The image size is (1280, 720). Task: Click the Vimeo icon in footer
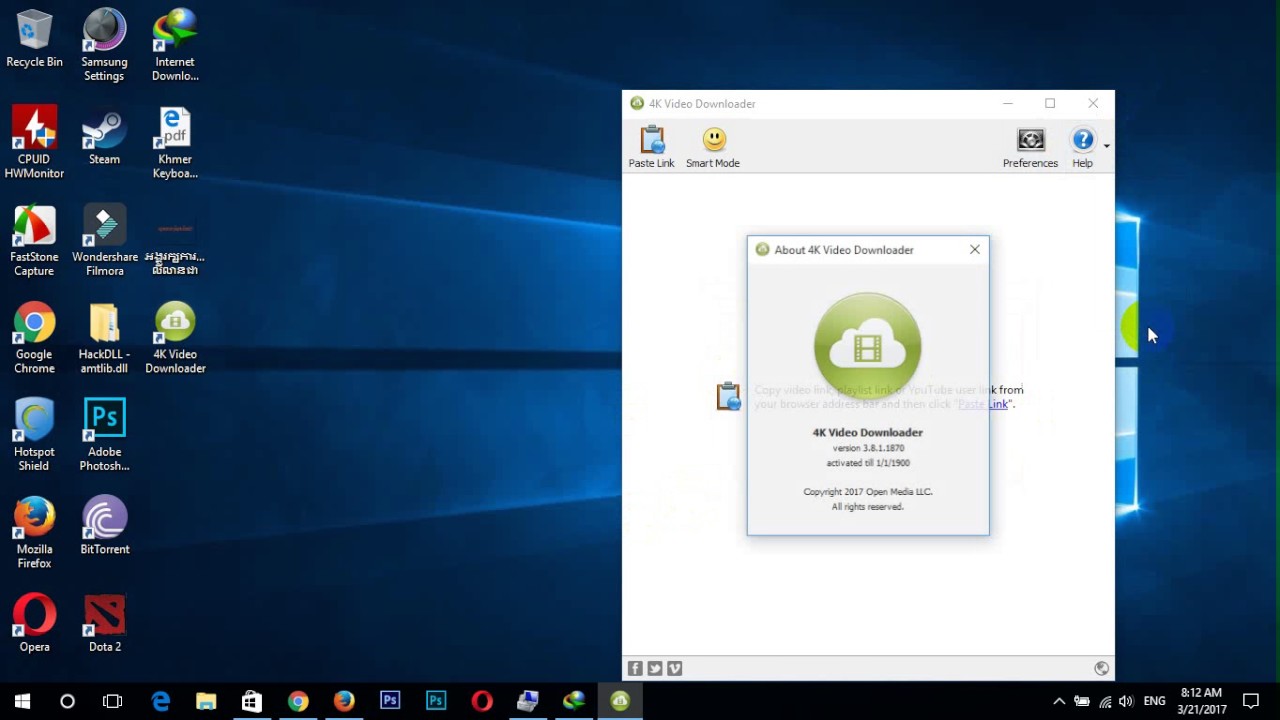coord(675,668)
